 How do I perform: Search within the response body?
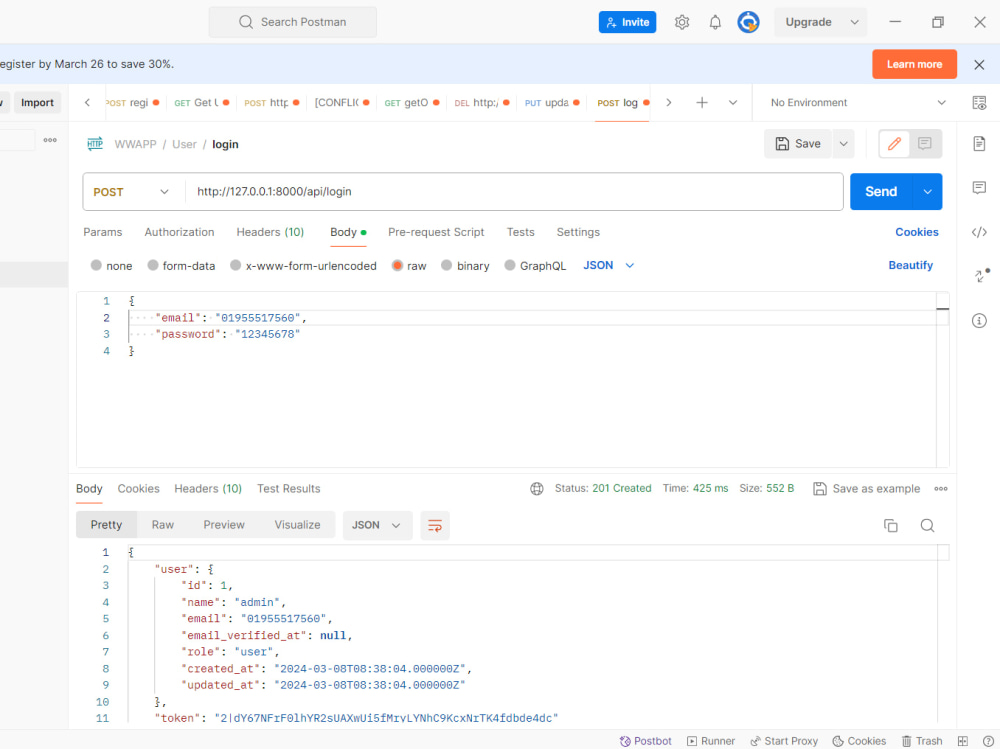tap(927, 525)
